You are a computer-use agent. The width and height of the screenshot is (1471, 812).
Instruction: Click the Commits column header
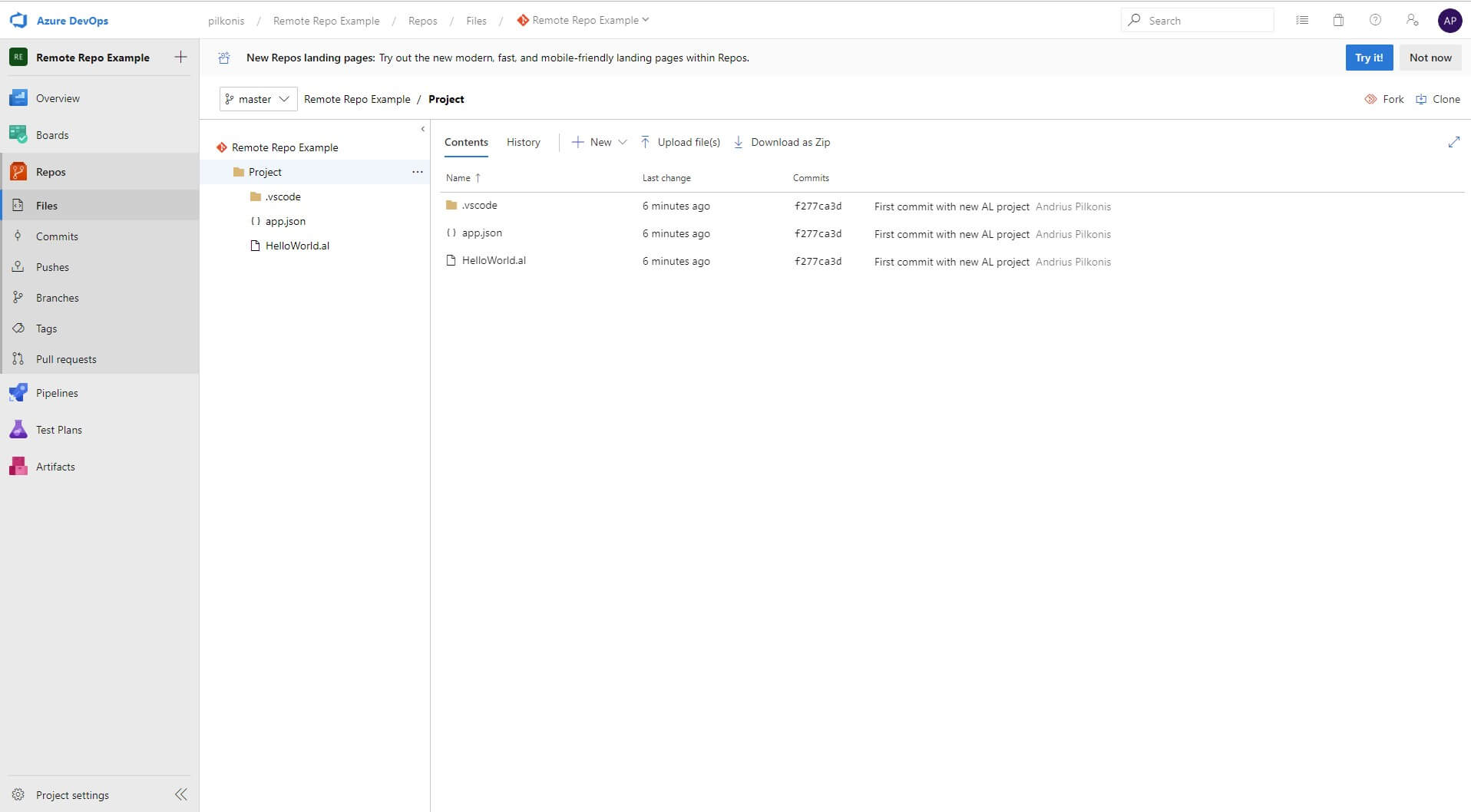(x=811, y=178)
